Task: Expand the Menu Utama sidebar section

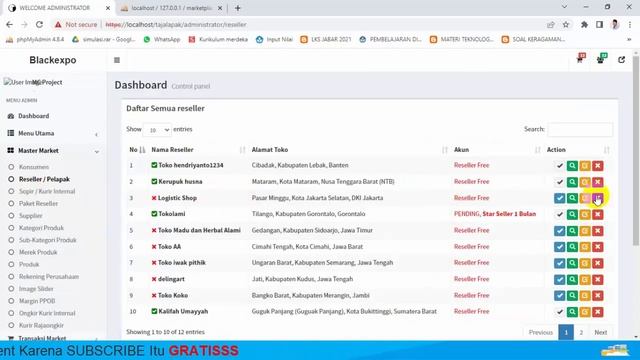Action: click(x=53, y=133)
